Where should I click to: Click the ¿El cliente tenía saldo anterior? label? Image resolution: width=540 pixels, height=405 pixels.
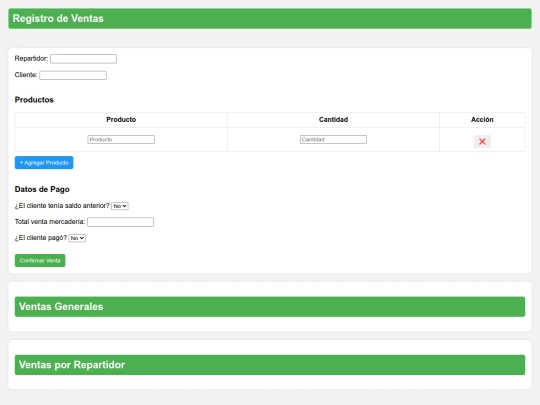pyautogui.click(x=62, y=206)
